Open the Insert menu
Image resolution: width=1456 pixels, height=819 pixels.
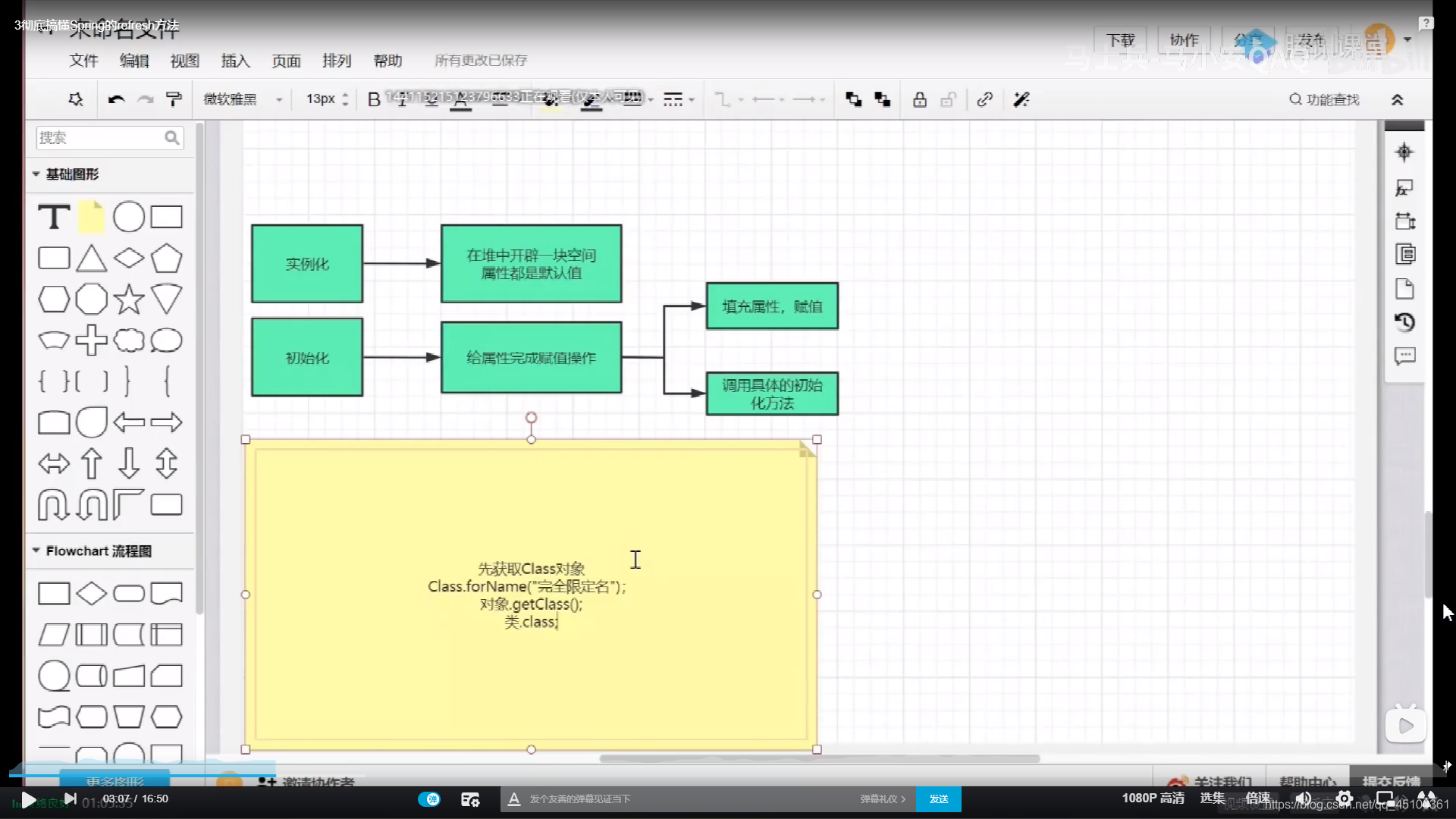[235, 61]
